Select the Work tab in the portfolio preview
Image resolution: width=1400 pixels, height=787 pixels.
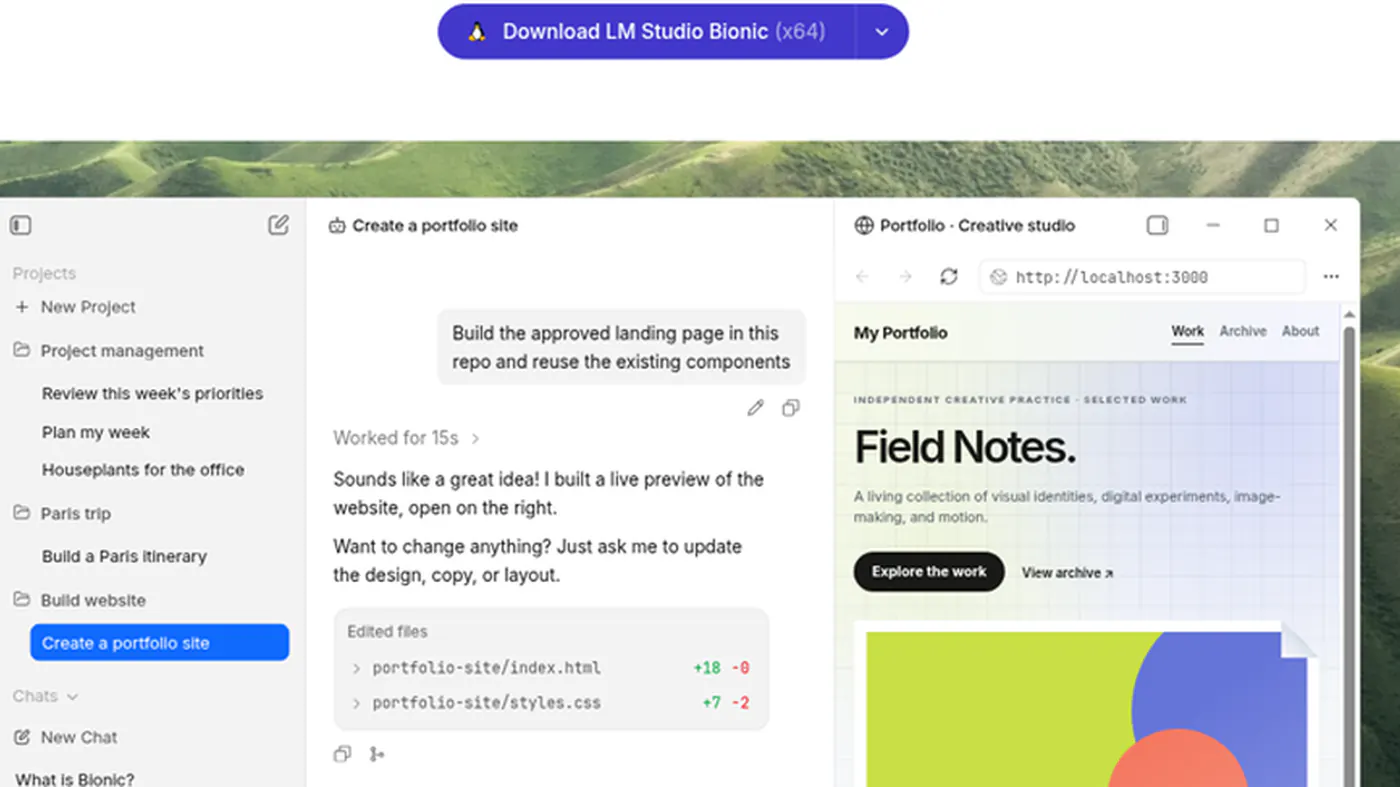[x=1188, y=331]
